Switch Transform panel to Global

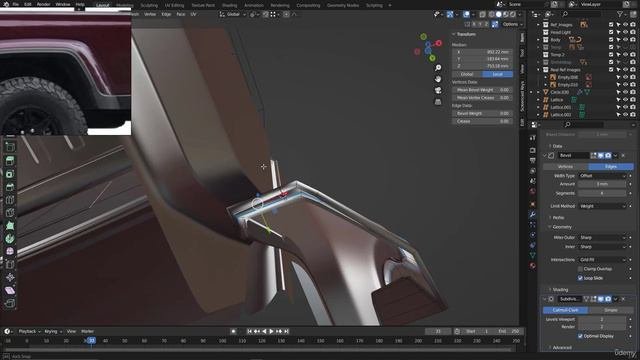click(x=467, y=74)
